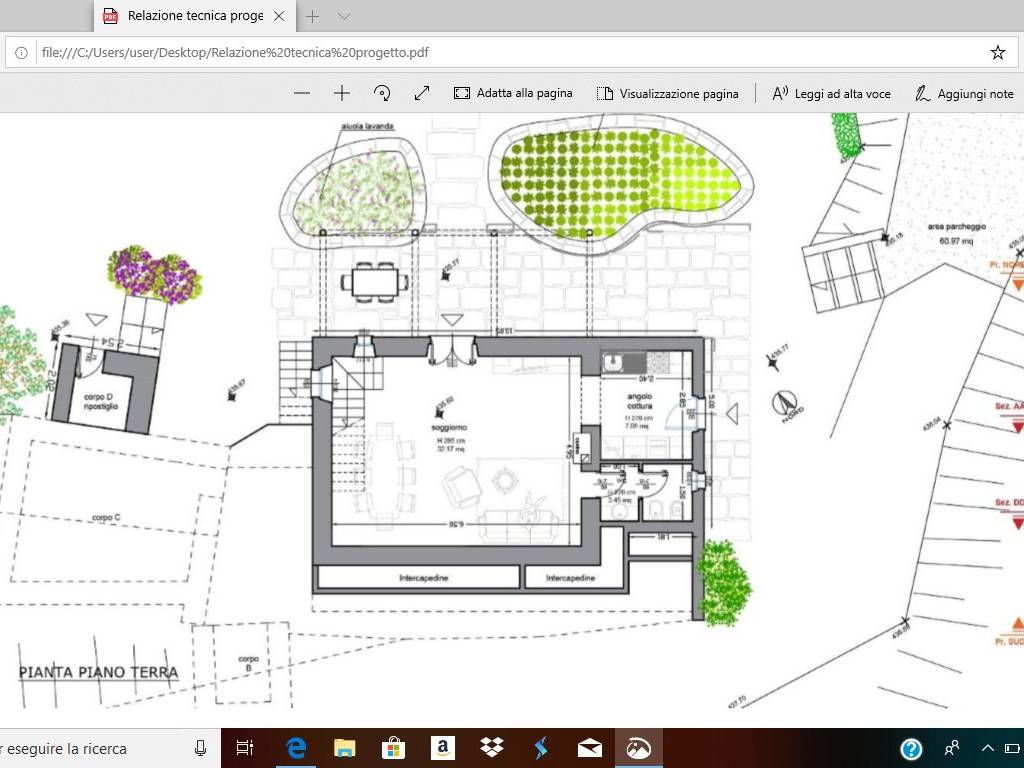Launch Amazon from the taskbar
The height and width of the screenshot is (768, 1024).
tap(443, 748)
